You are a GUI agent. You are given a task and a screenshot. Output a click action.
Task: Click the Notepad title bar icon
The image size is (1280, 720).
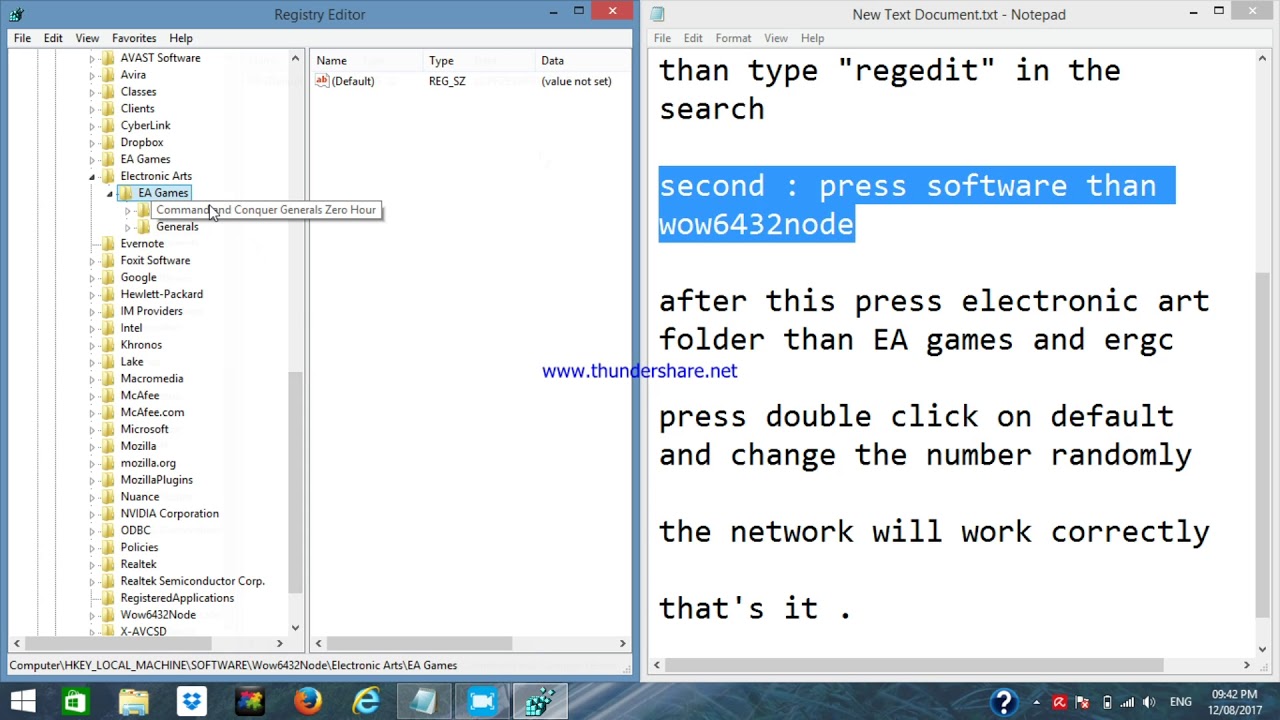click(x=657, y=14)
